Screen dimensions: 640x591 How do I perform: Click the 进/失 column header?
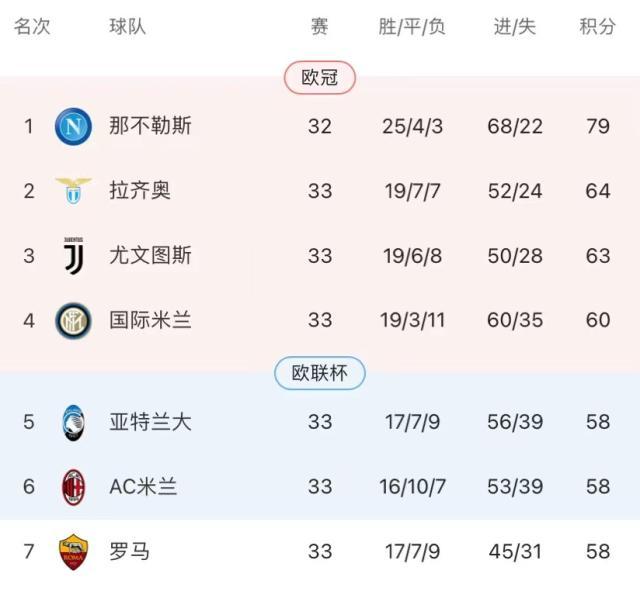(515, 27)
